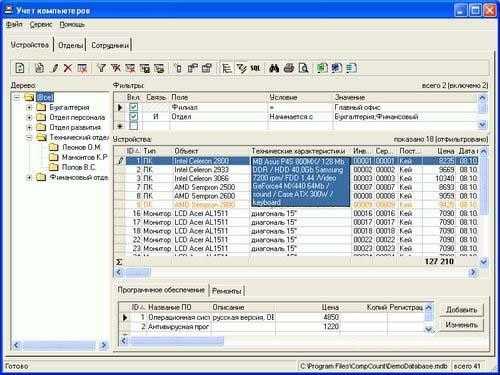Toggle the Отдел filter checkbox
Image resolution: width=500 pixels, height=375 pixels.
133,116
